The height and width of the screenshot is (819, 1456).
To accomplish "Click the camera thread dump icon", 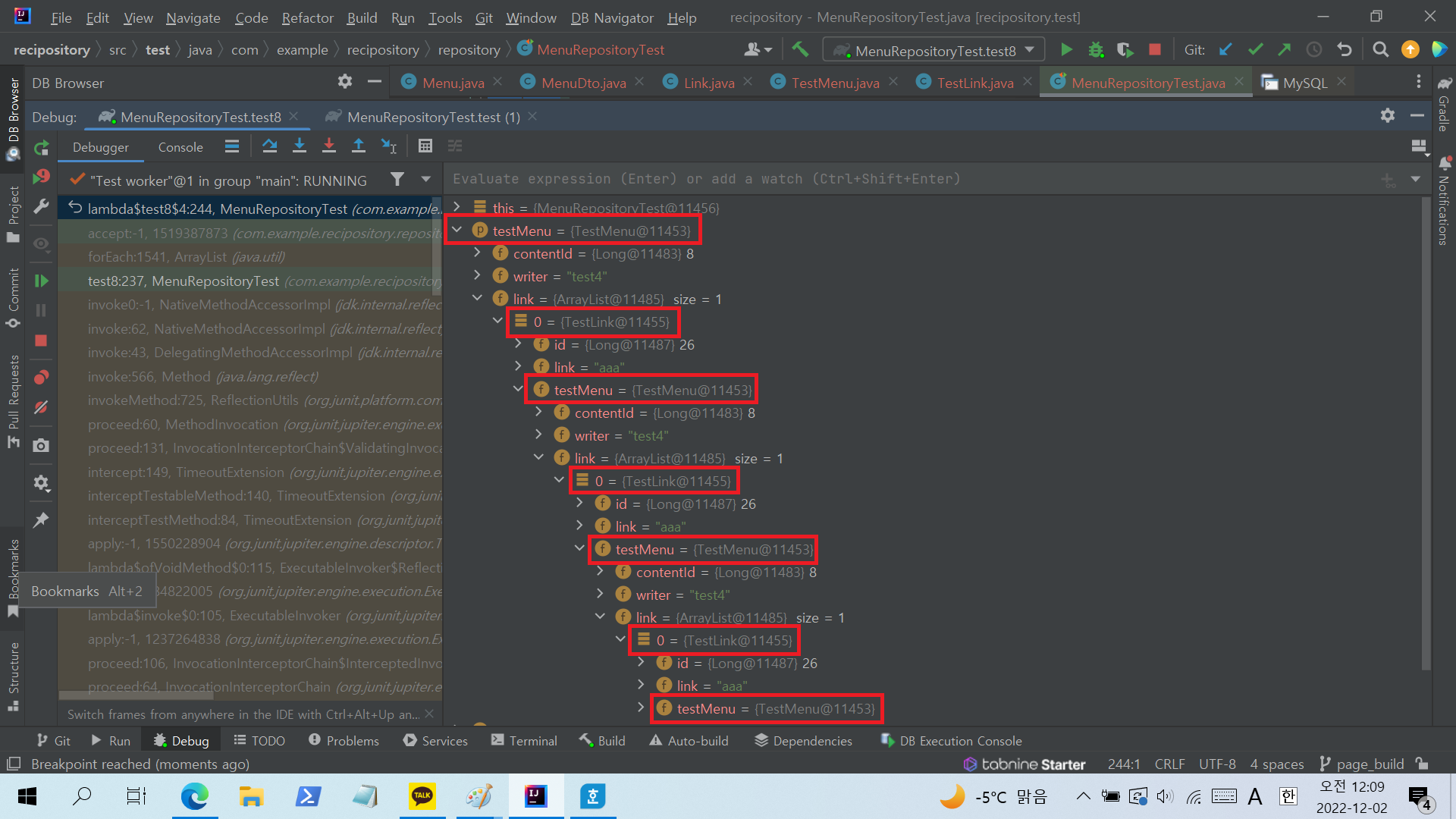I will (41, 445).
